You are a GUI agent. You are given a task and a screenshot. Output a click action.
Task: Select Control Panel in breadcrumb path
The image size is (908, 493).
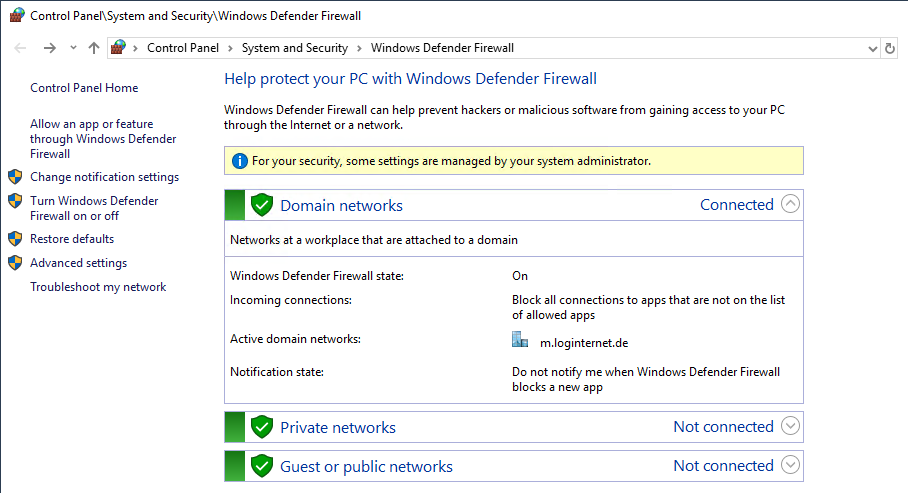tap(183, 48)
